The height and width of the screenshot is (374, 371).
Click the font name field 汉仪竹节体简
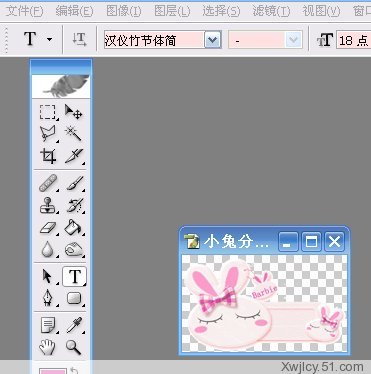tap(155, 40)
